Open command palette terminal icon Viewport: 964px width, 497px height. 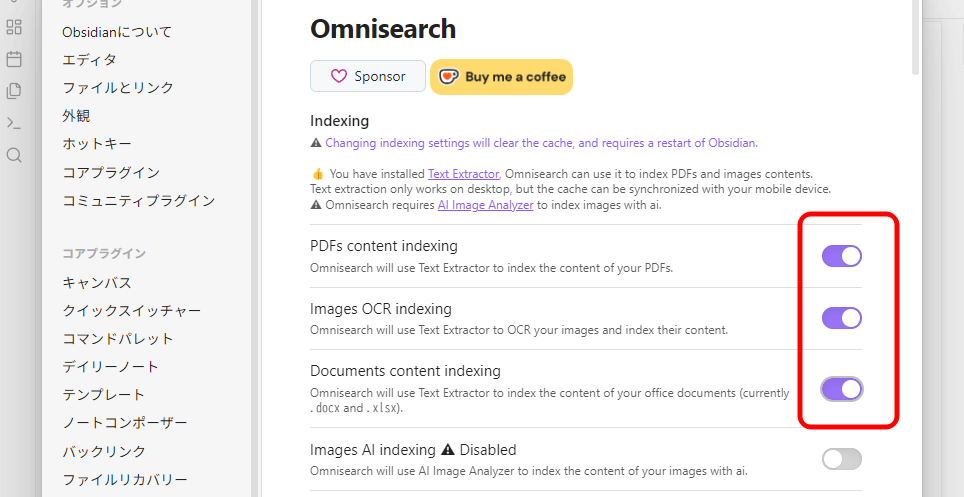[x=14, y=123]
